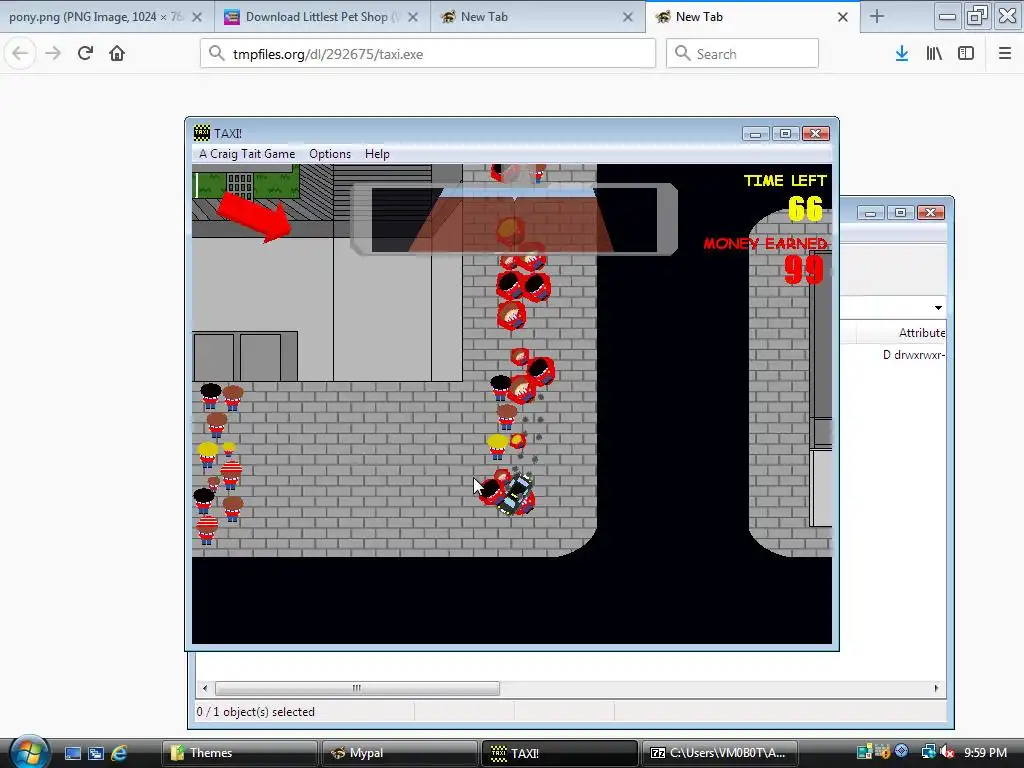Switch to 7-Zip C:\Users taskbar button
This screenshot has height=768, width=1024.
pos(720,753)
